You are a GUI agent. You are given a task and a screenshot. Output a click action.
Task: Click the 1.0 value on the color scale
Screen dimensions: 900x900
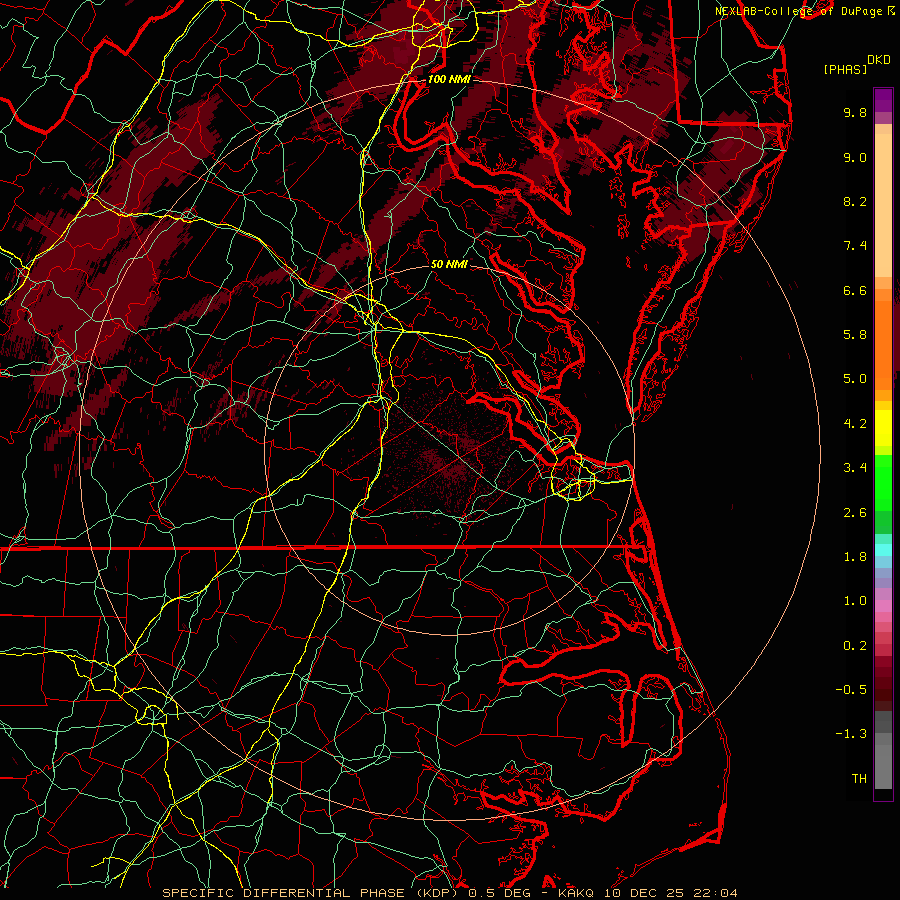point(855,601)
